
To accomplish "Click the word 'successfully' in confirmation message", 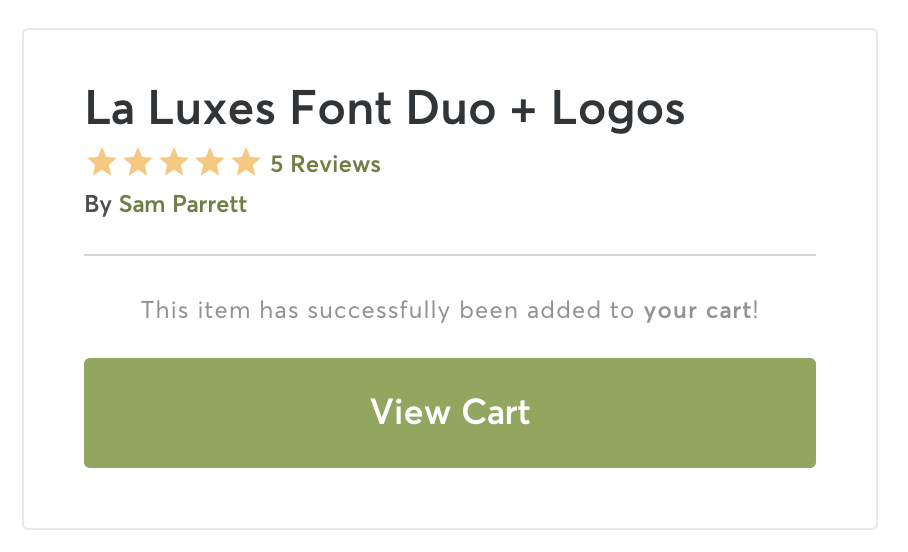I will 378,311.
